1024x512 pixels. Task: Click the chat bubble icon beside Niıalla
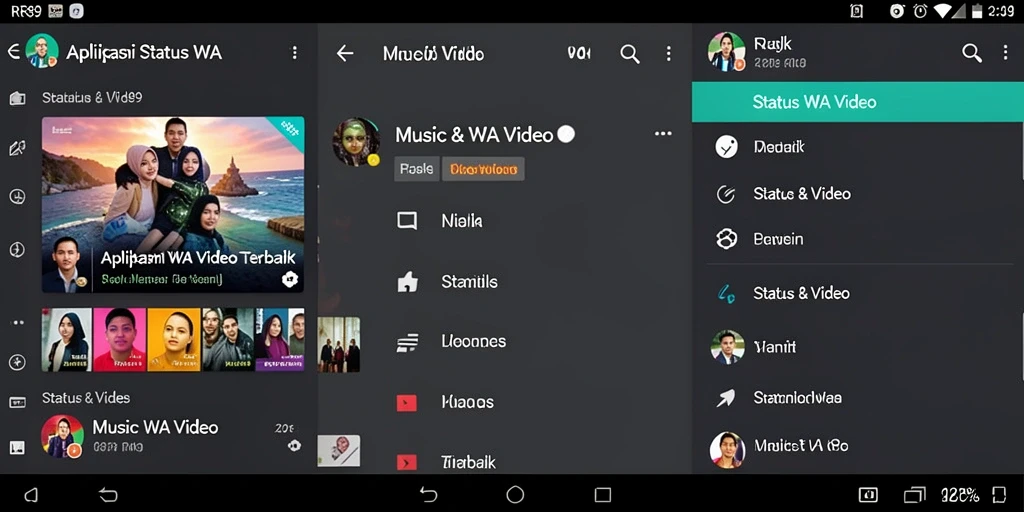[x=407, y=221]
